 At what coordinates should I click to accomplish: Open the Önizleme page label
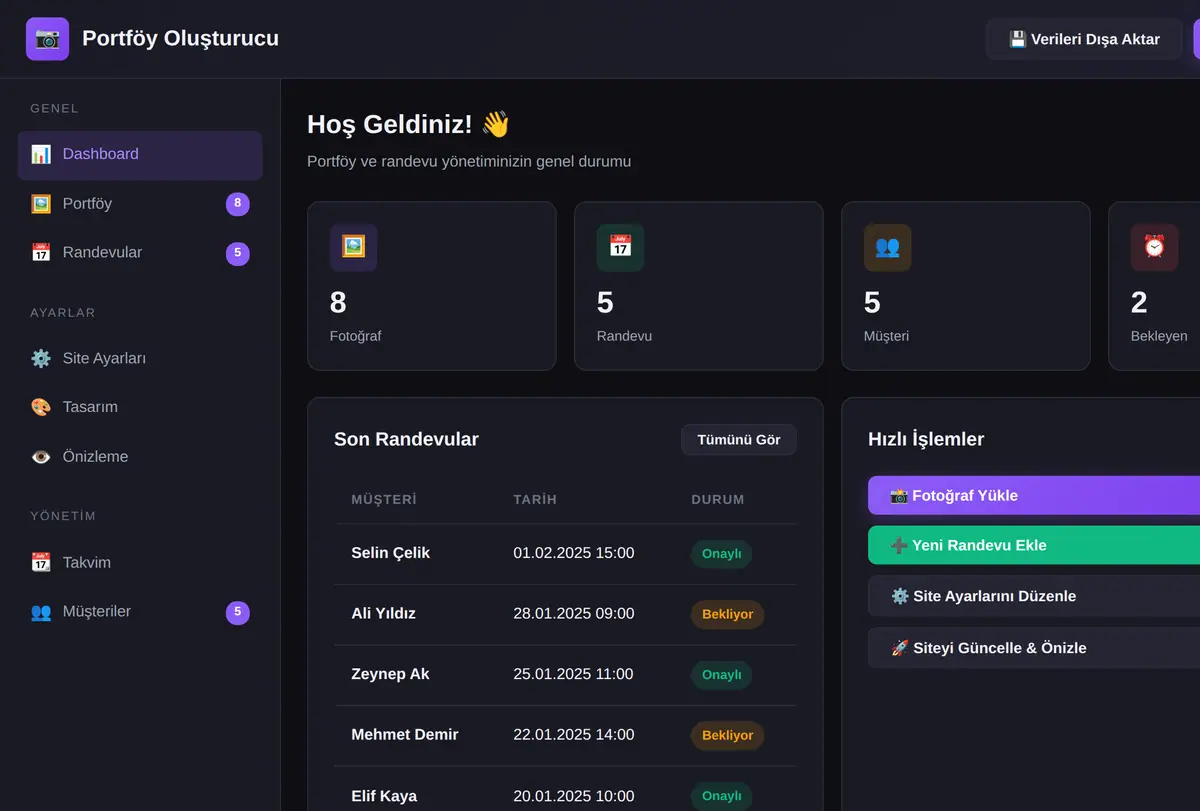point(95,457)
